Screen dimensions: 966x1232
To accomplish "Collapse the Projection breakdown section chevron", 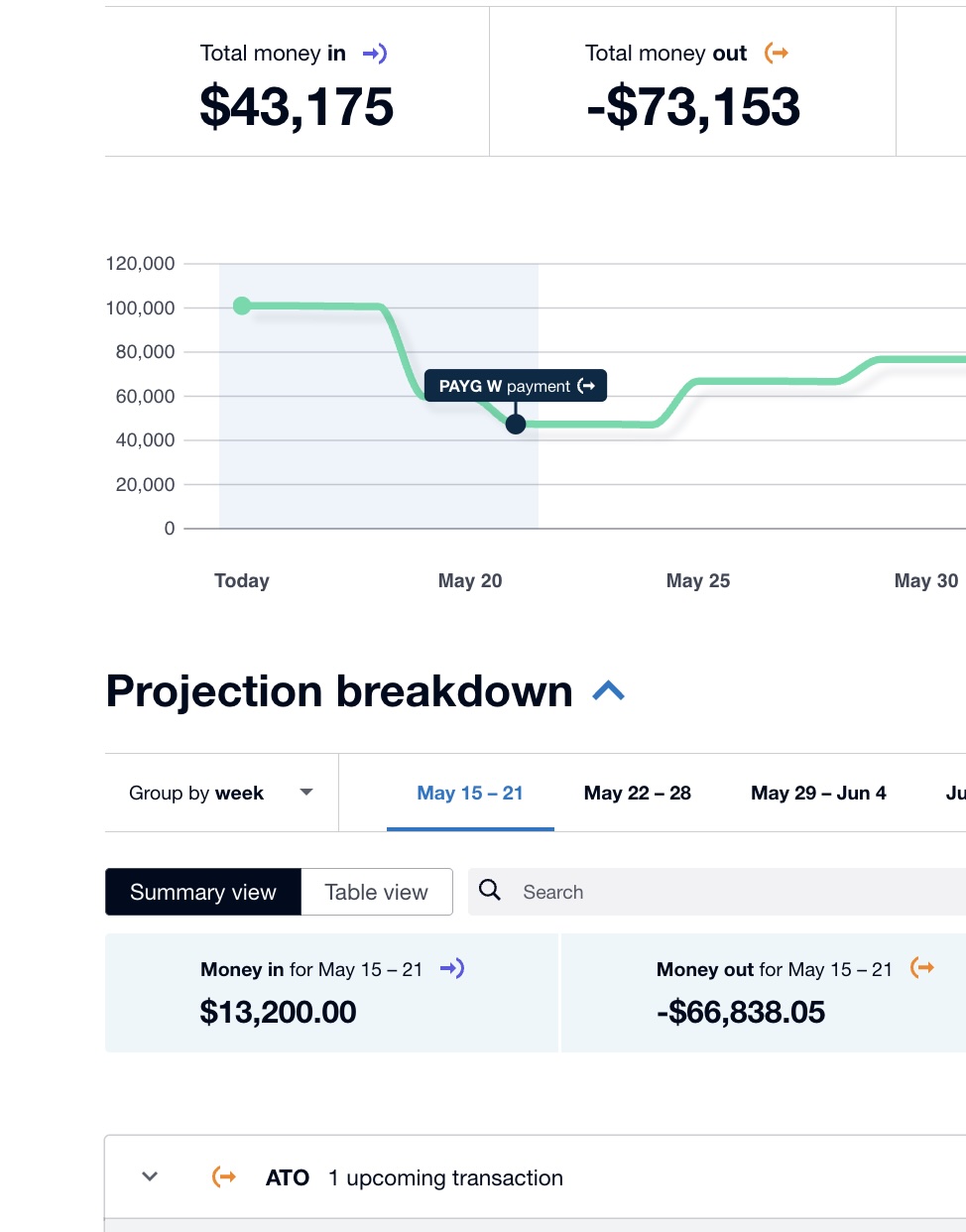I will [x=608, y=691].
